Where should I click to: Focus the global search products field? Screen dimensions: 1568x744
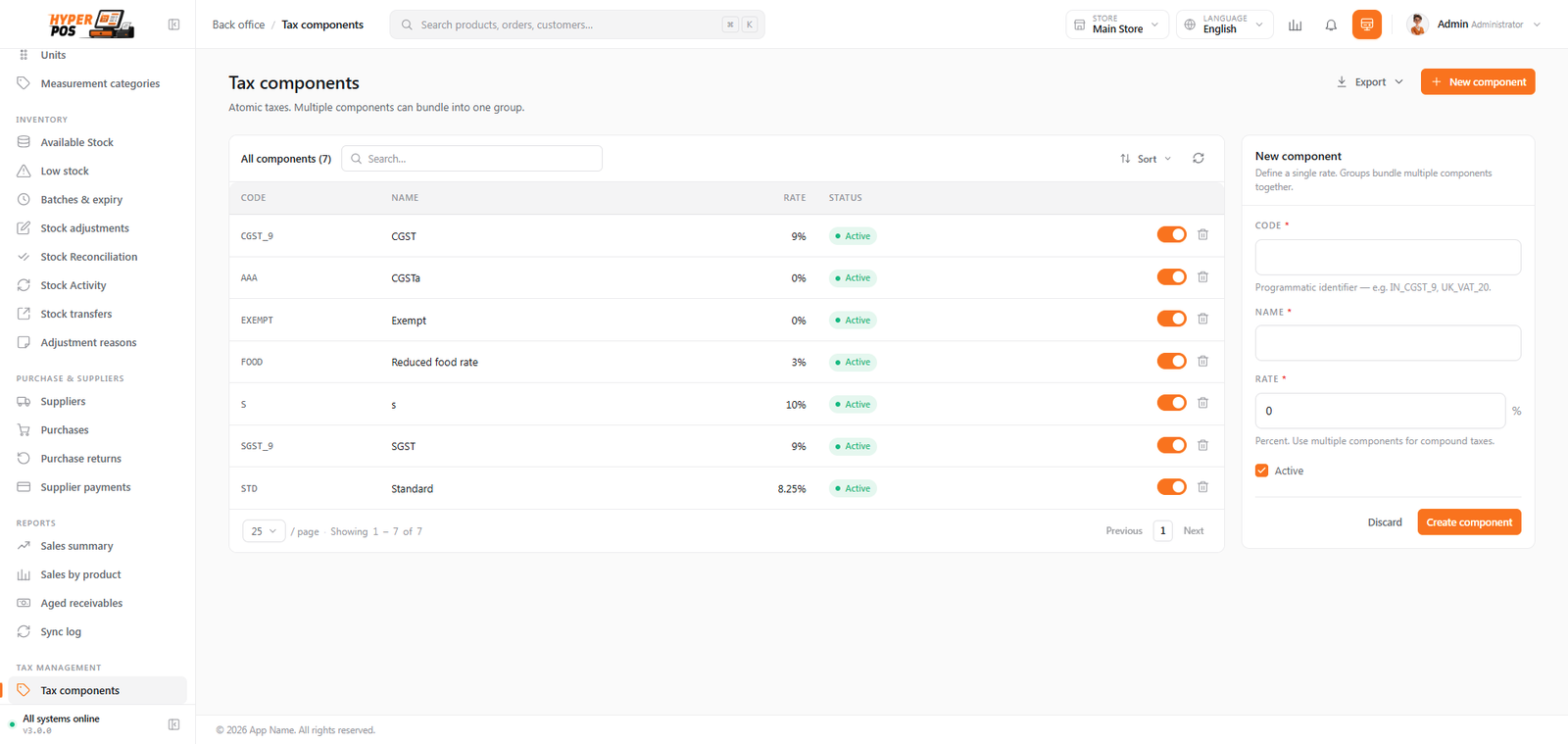coord(577,25)
